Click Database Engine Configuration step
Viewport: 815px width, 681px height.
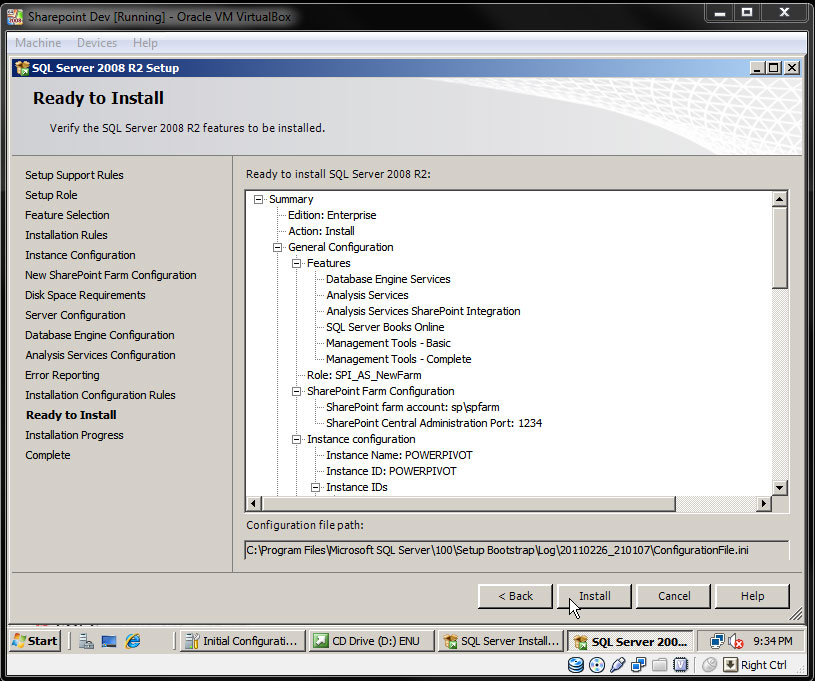coord(100,335)
